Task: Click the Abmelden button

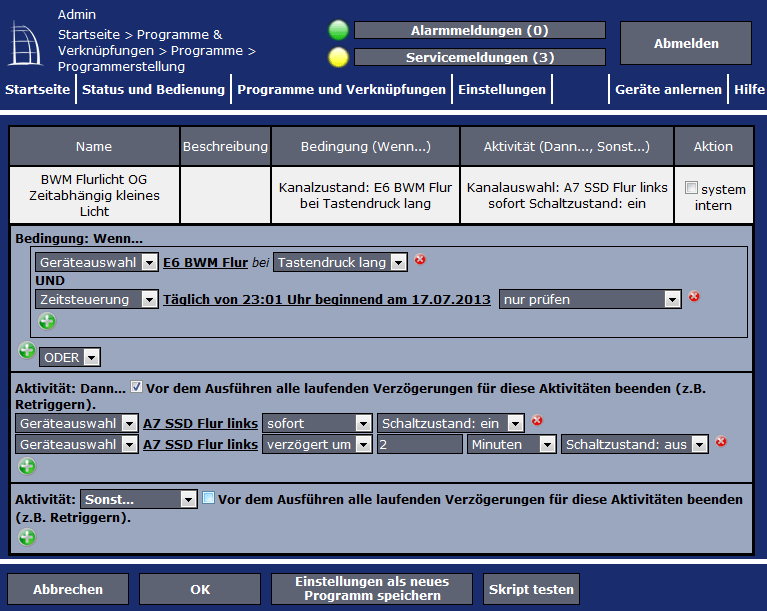Action: [x=686, y=43]
